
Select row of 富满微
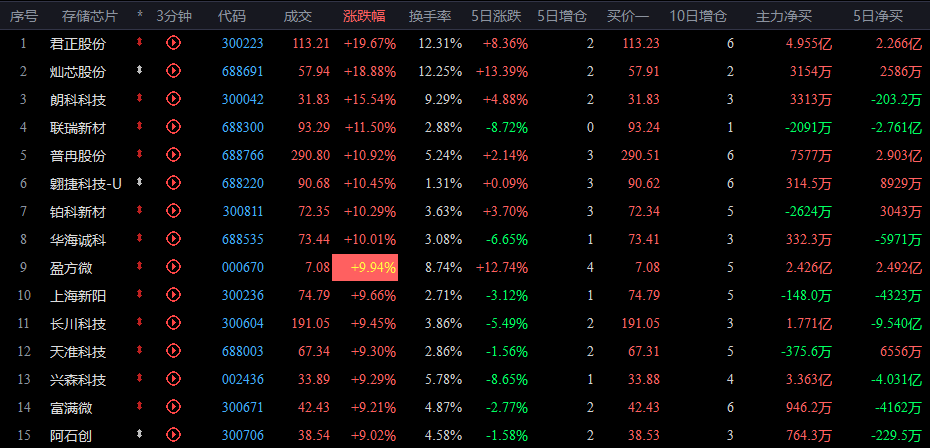click(465, 408)
